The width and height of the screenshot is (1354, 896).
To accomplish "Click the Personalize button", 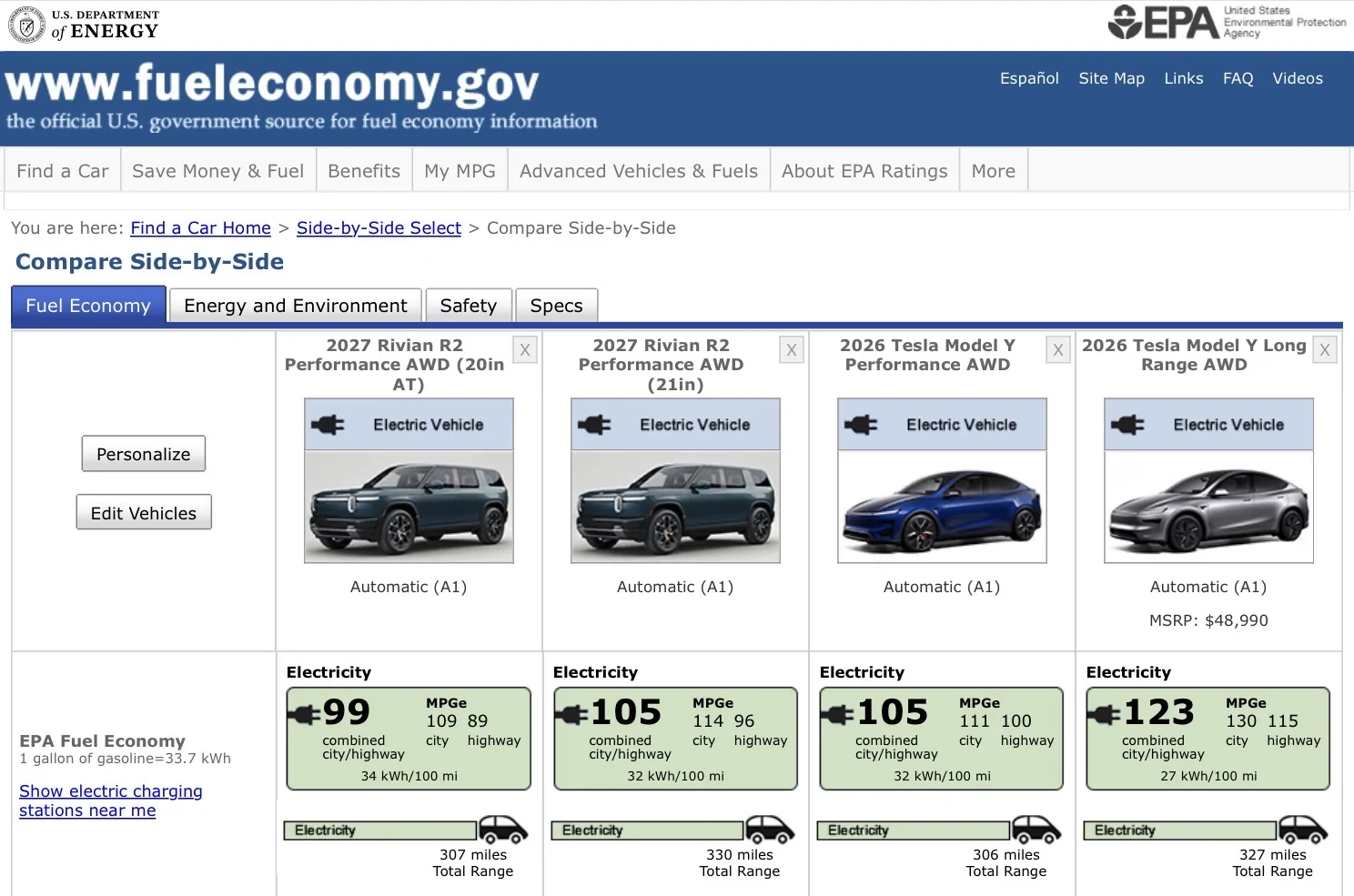I will (144, 454).
